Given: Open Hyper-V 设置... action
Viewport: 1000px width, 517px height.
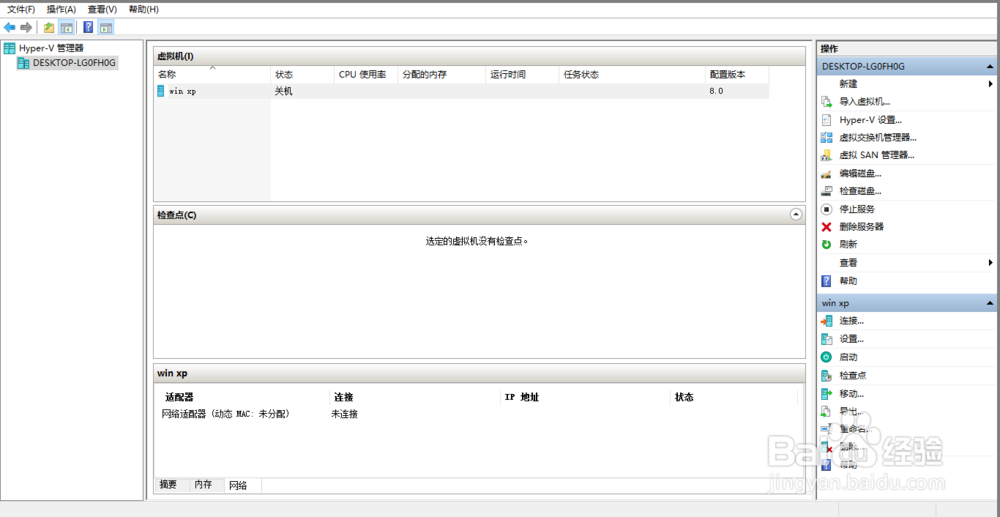Looking at the screenshot, I should (870, 120).
